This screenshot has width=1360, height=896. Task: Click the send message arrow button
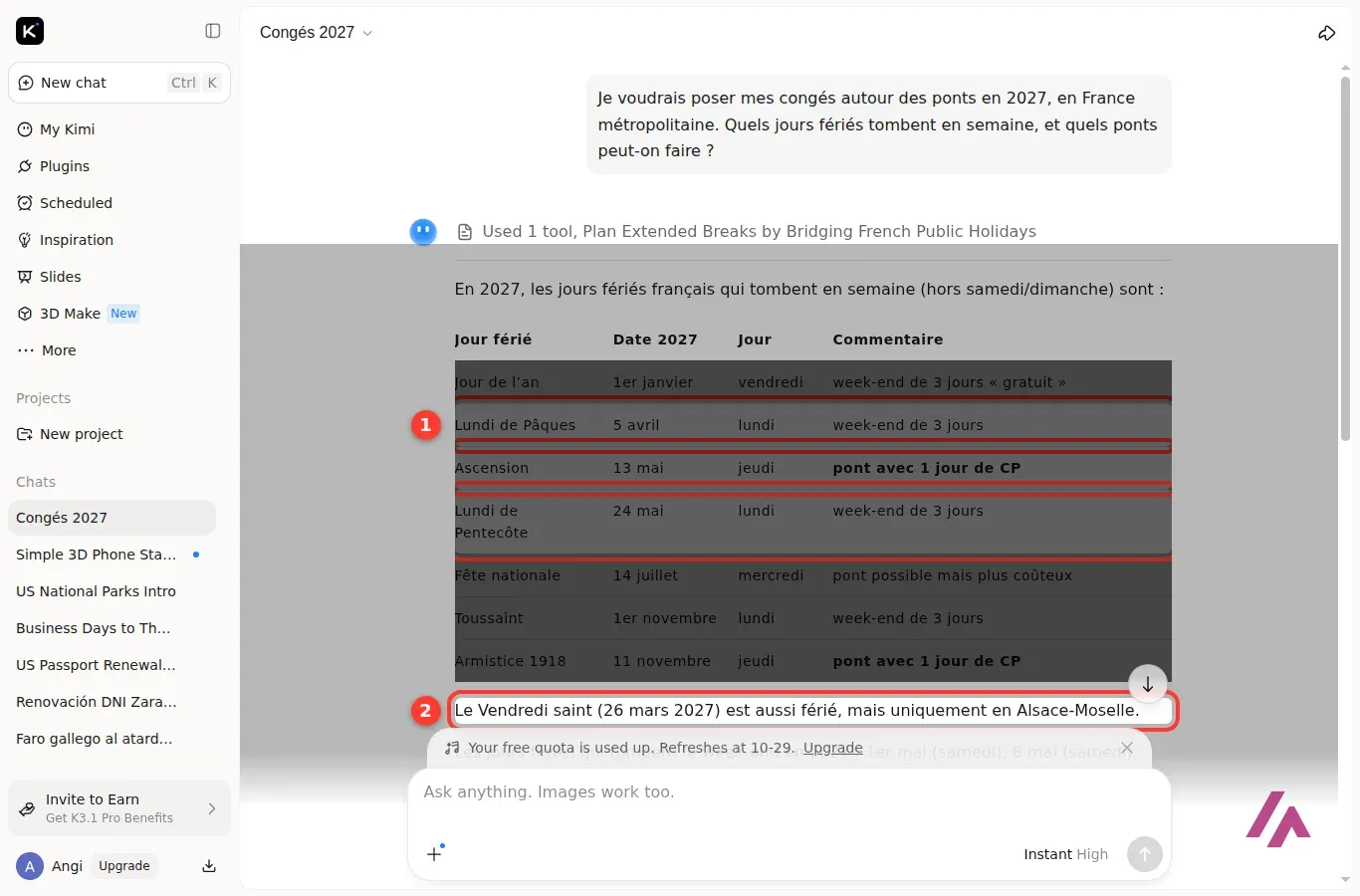point(1145,854)
